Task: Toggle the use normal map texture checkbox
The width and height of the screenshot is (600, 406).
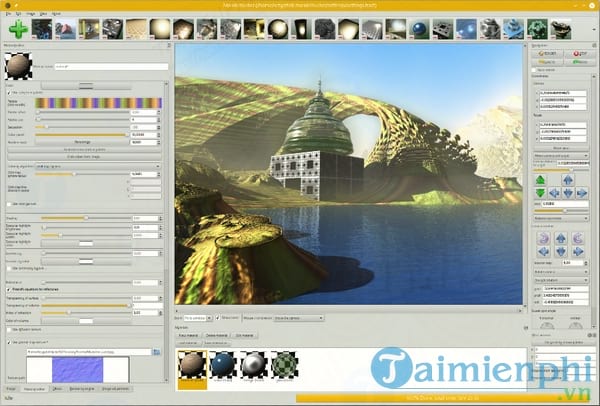Action: 9,342
